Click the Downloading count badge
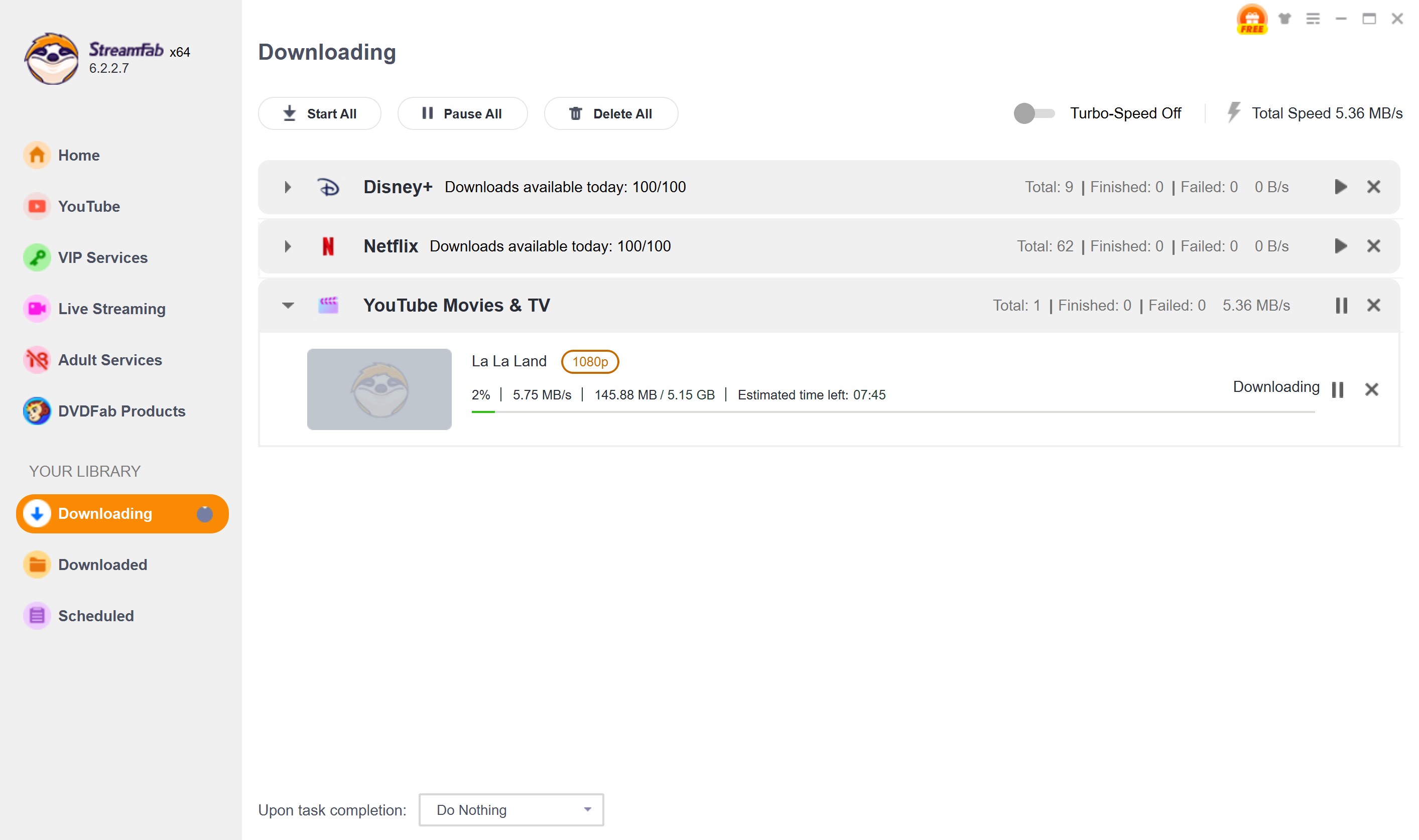The image size is (1419, 840). (x=204, y=513)
